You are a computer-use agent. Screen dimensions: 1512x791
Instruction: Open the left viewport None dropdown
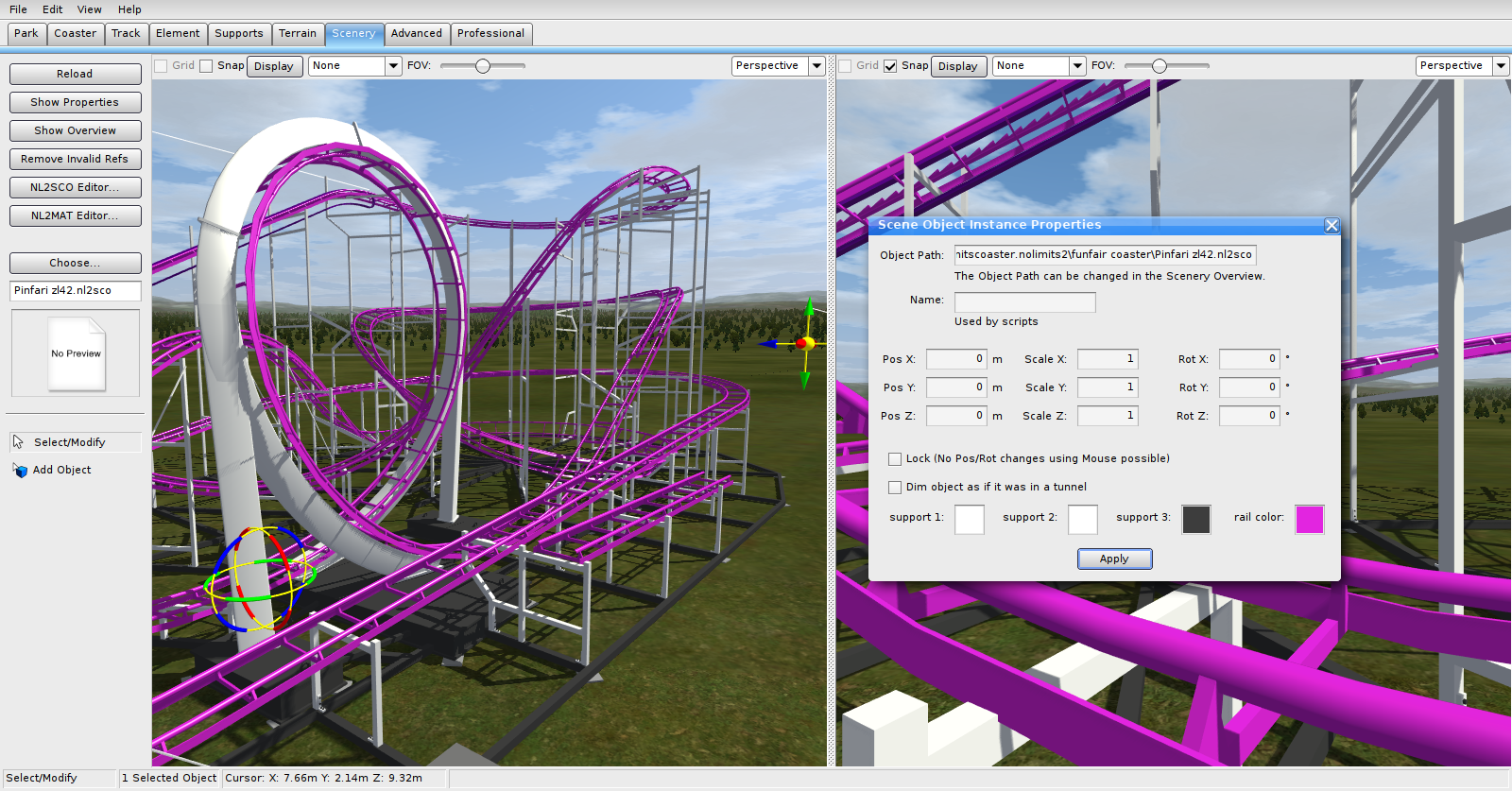pos(393,66)
